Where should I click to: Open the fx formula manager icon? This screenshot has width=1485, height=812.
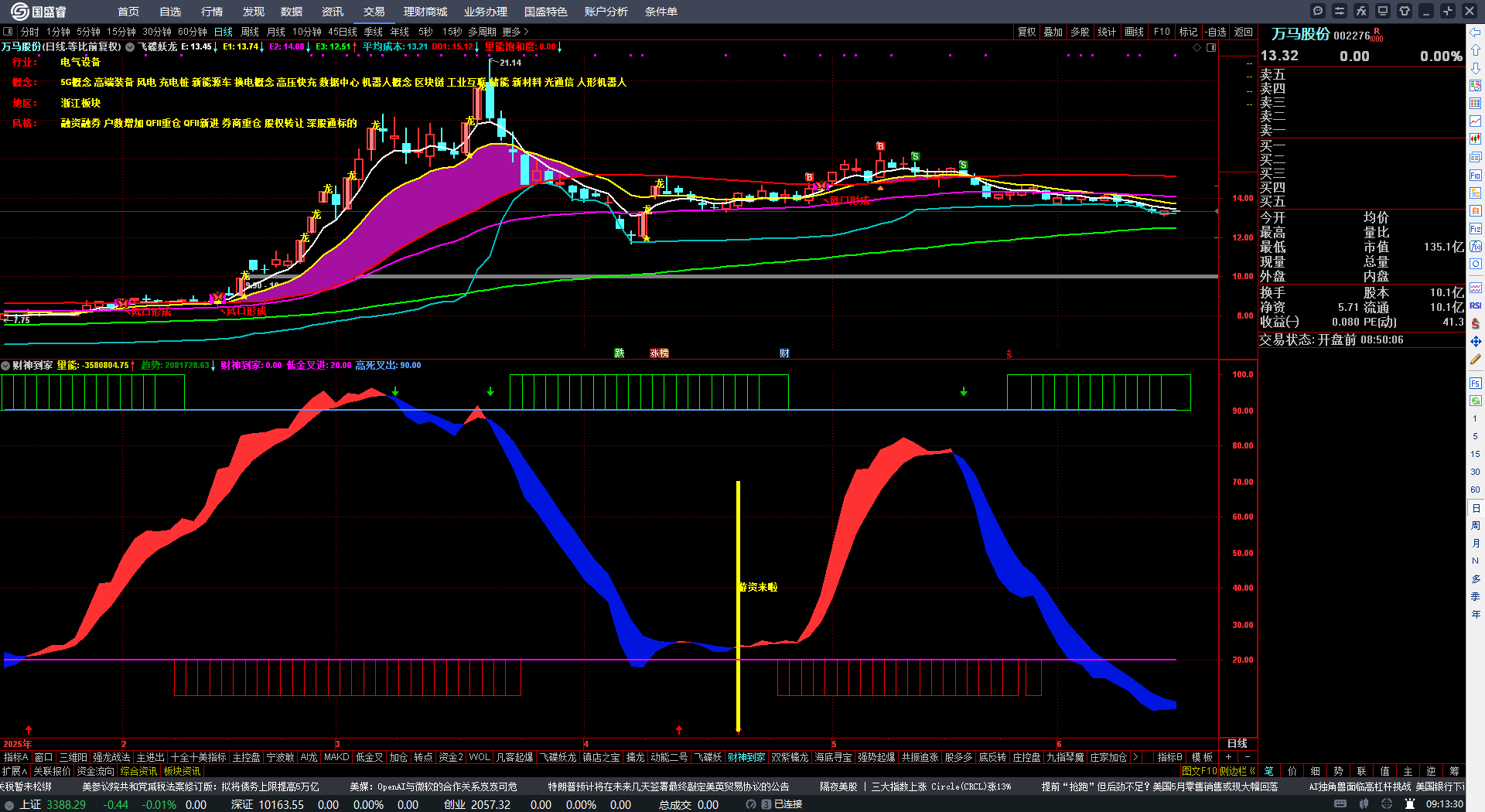1361,11
